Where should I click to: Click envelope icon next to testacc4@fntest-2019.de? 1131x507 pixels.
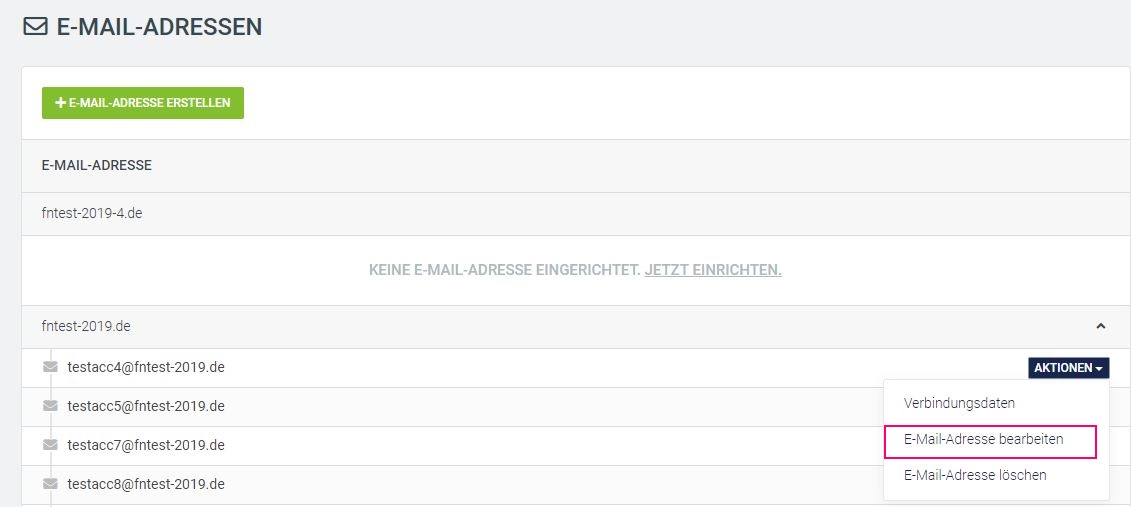pos(50,367)
